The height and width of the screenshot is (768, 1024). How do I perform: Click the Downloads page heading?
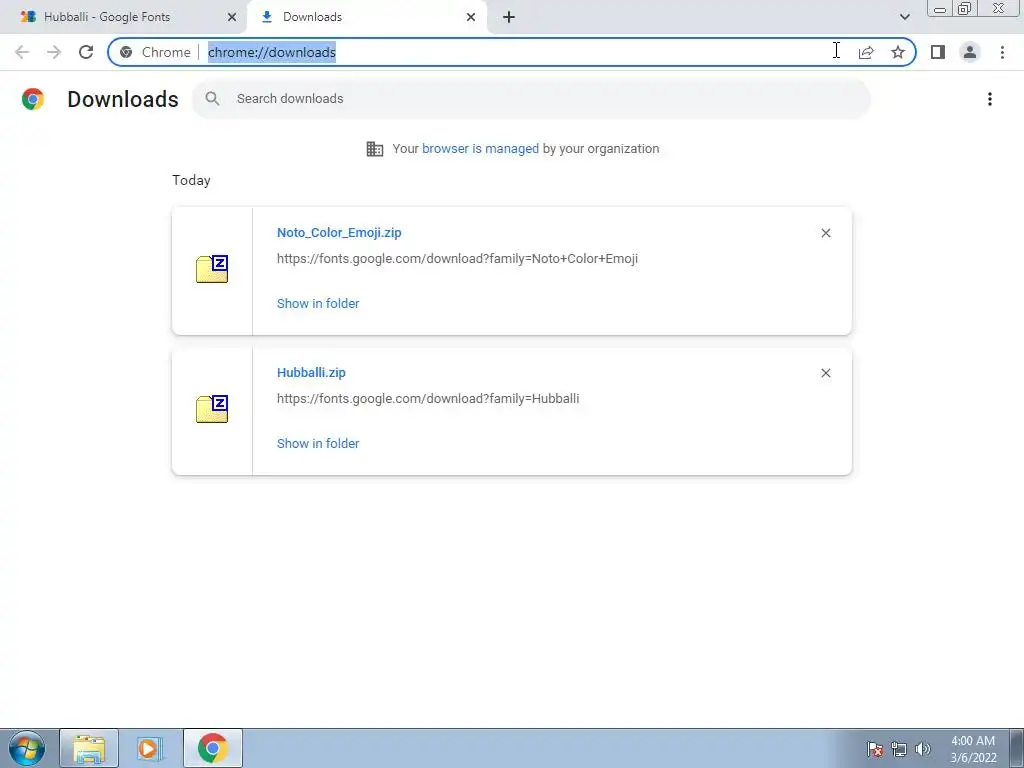tap(123, 99)
